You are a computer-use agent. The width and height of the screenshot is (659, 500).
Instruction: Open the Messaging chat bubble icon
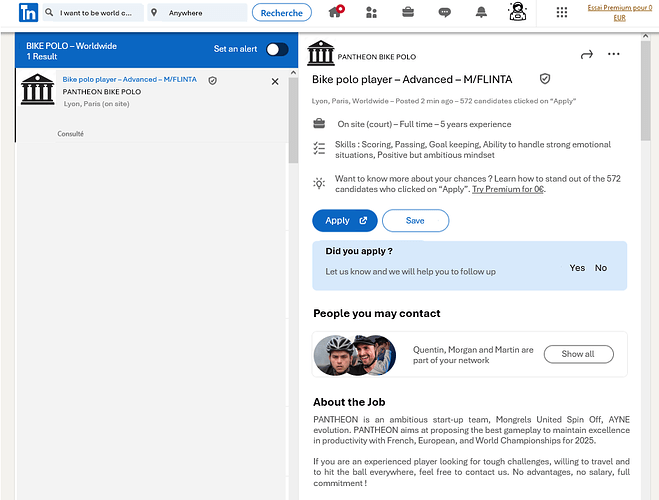(444, 13)
